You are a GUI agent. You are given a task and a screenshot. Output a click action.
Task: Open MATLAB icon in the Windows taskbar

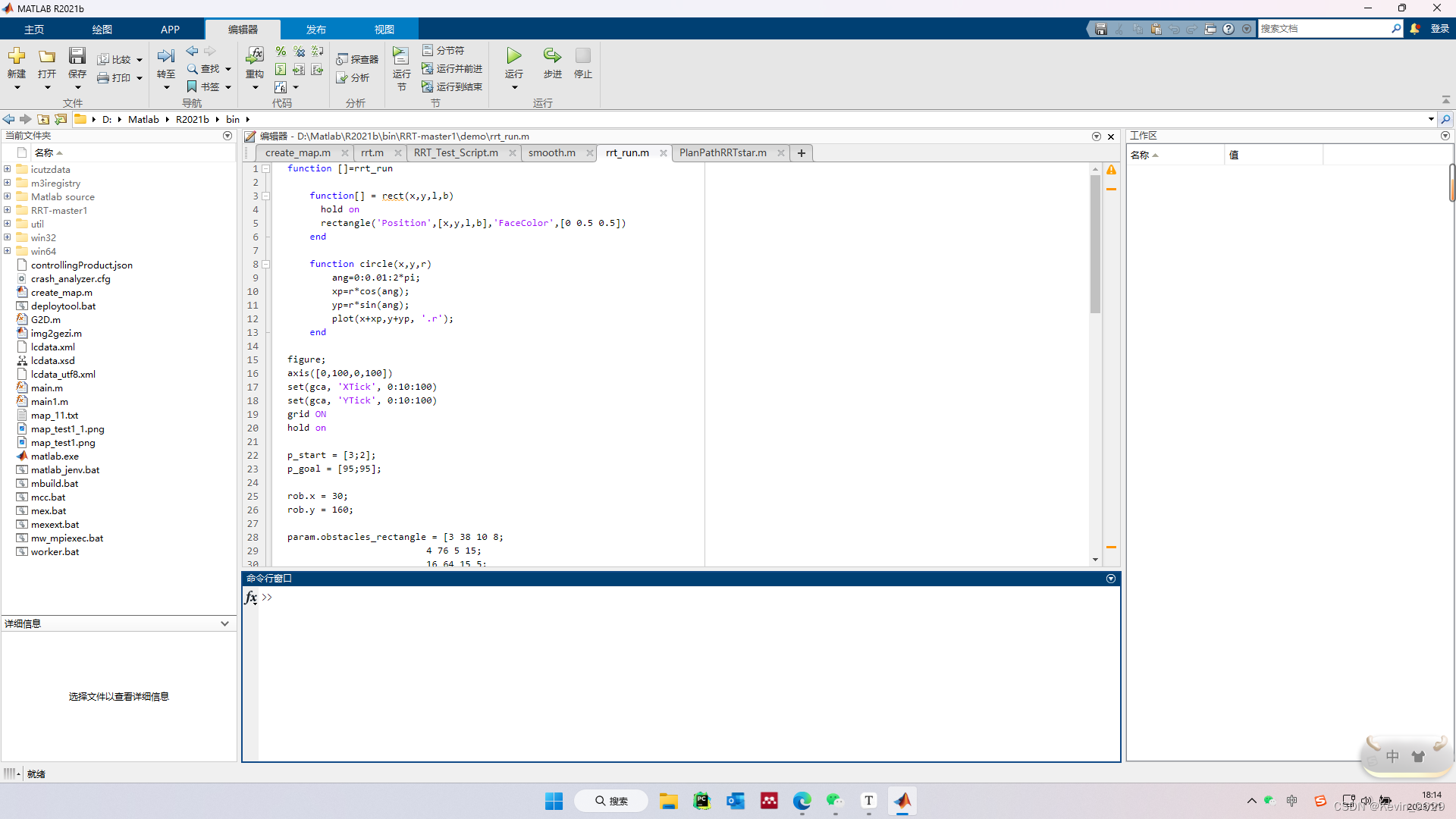(x=902, y=801)
